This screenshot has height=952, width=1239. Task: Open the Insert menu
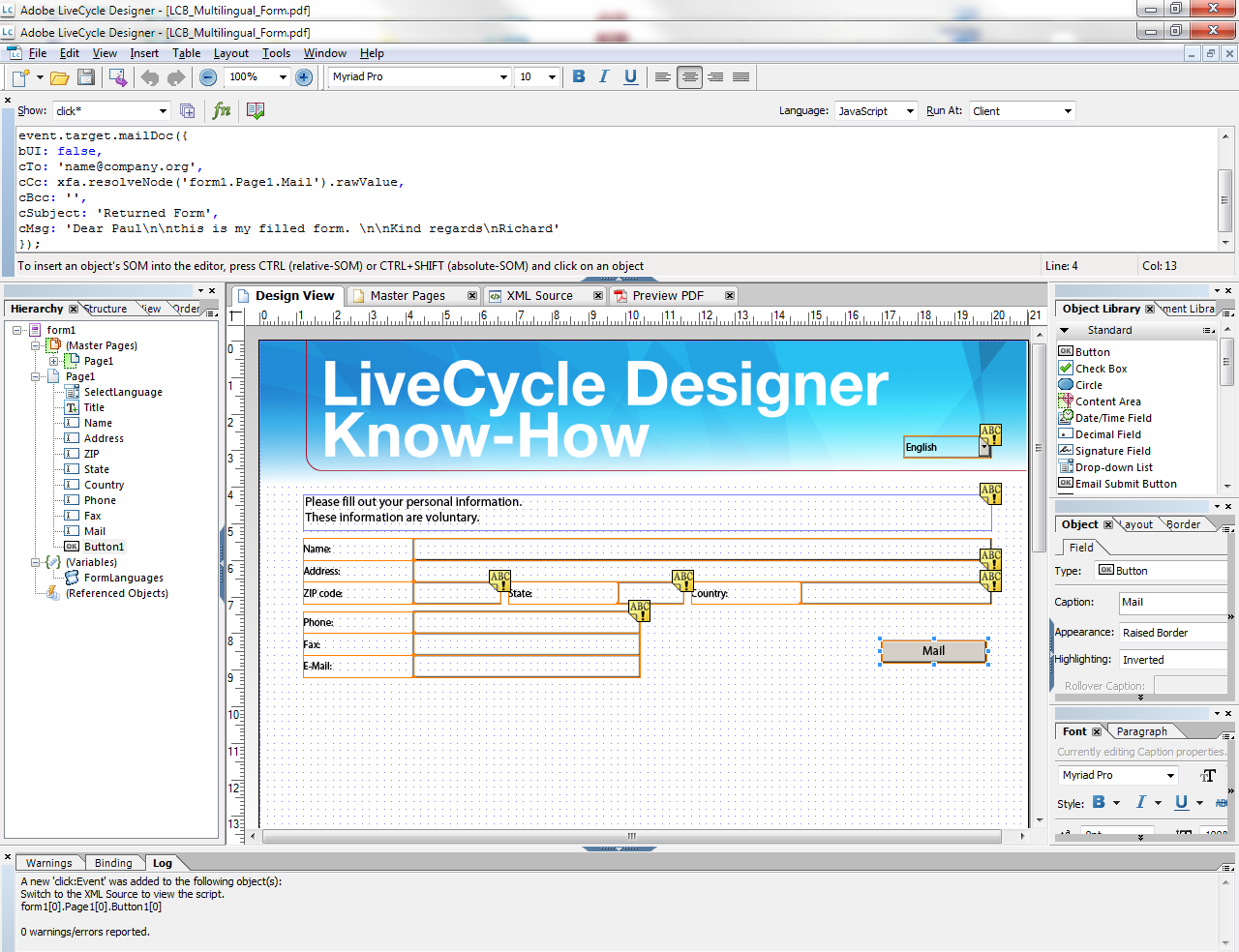click(144, 53)
